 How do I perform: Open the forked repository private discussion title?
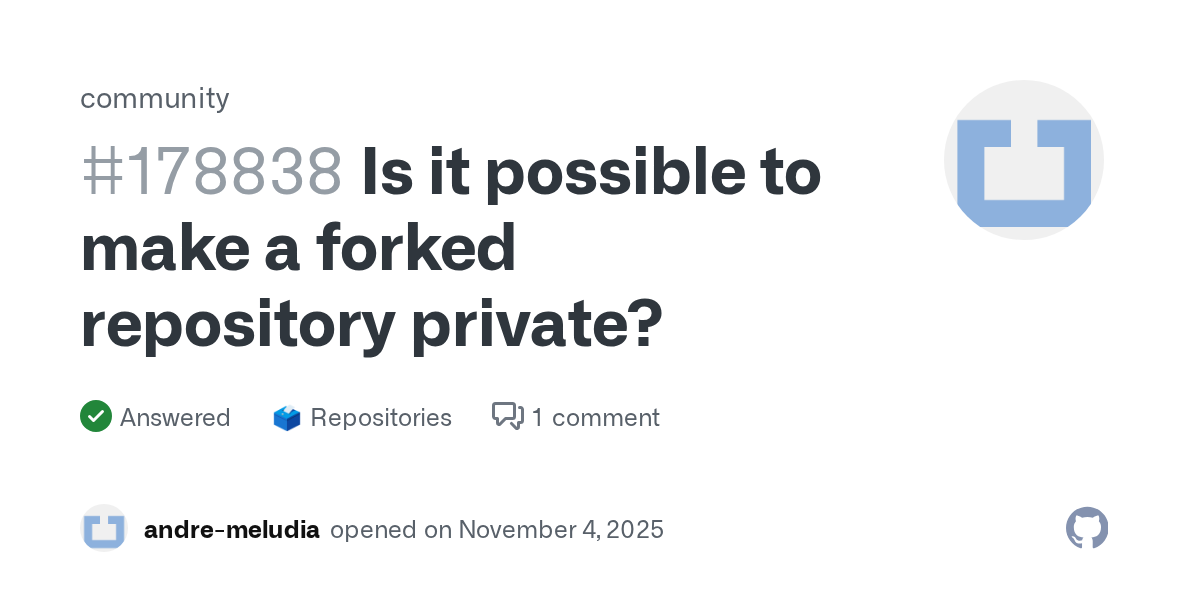point(450,248)
